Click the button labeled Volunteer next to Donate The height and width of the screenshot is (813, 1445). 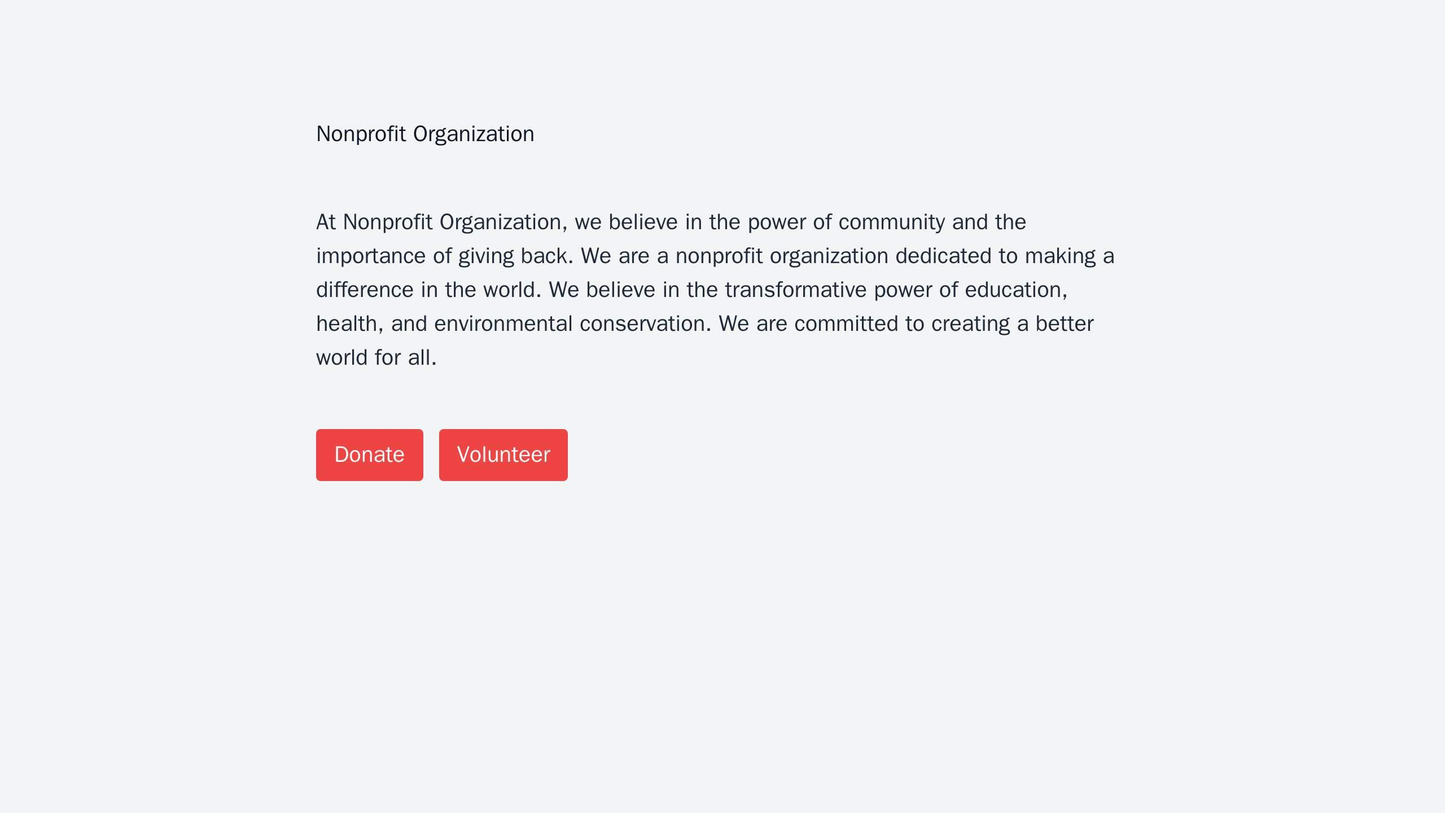[502, 454]
